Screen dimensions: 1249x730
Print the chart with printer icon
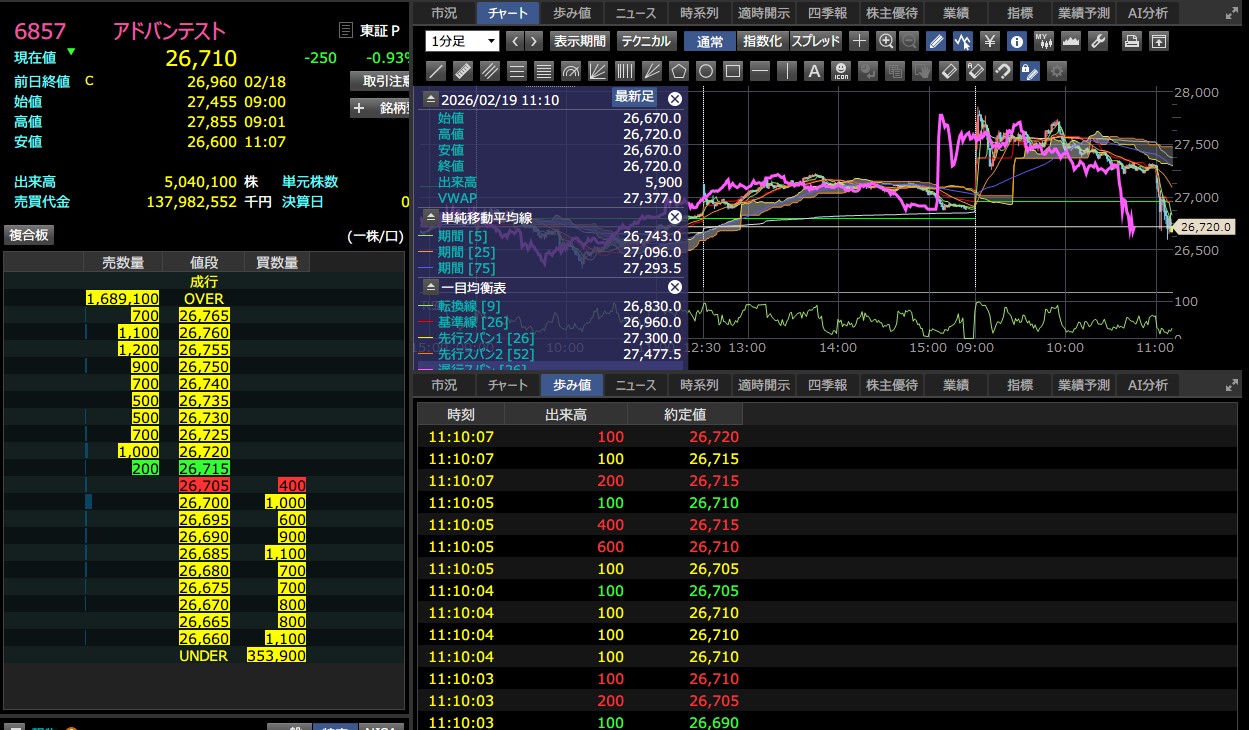tap(1131, 41)
